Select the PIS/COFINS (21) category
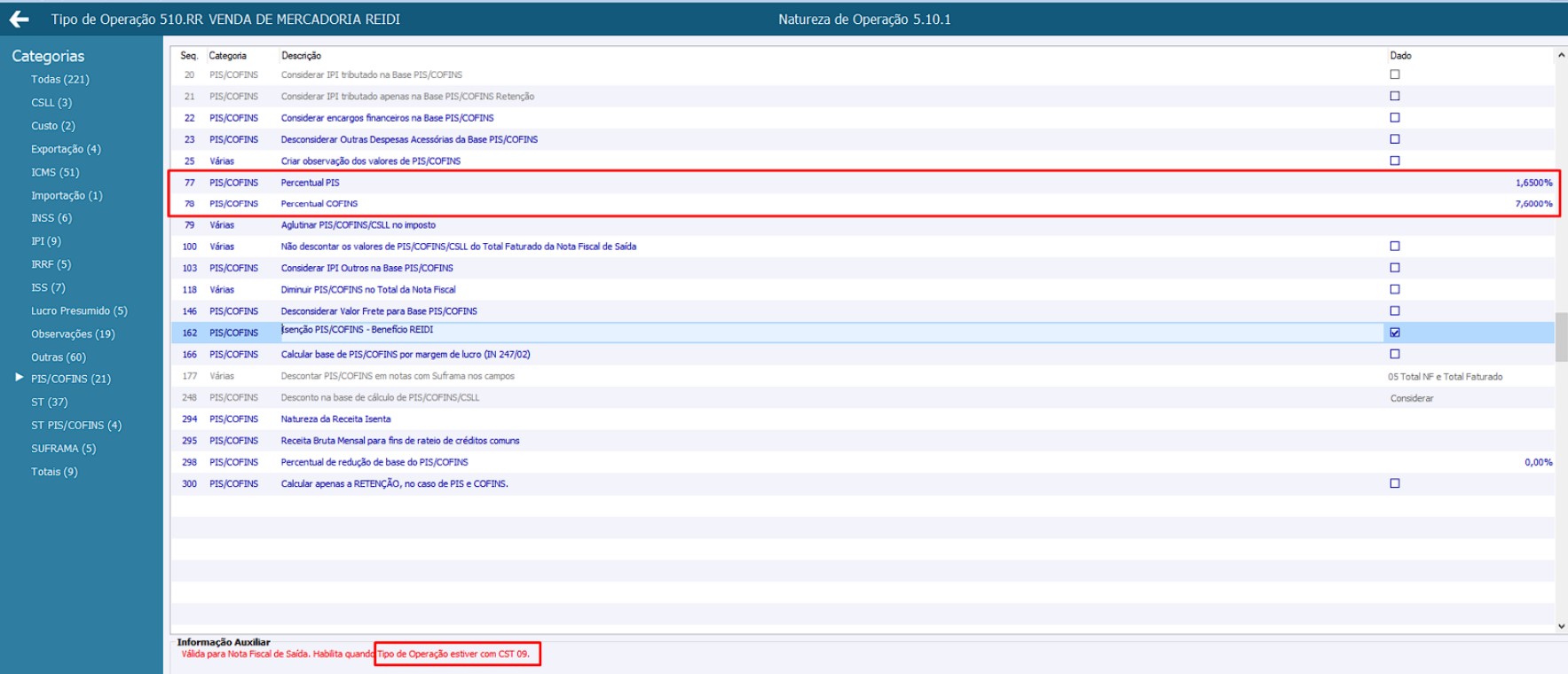Viewport: 1568px width, 674px height. click(71, 379)
